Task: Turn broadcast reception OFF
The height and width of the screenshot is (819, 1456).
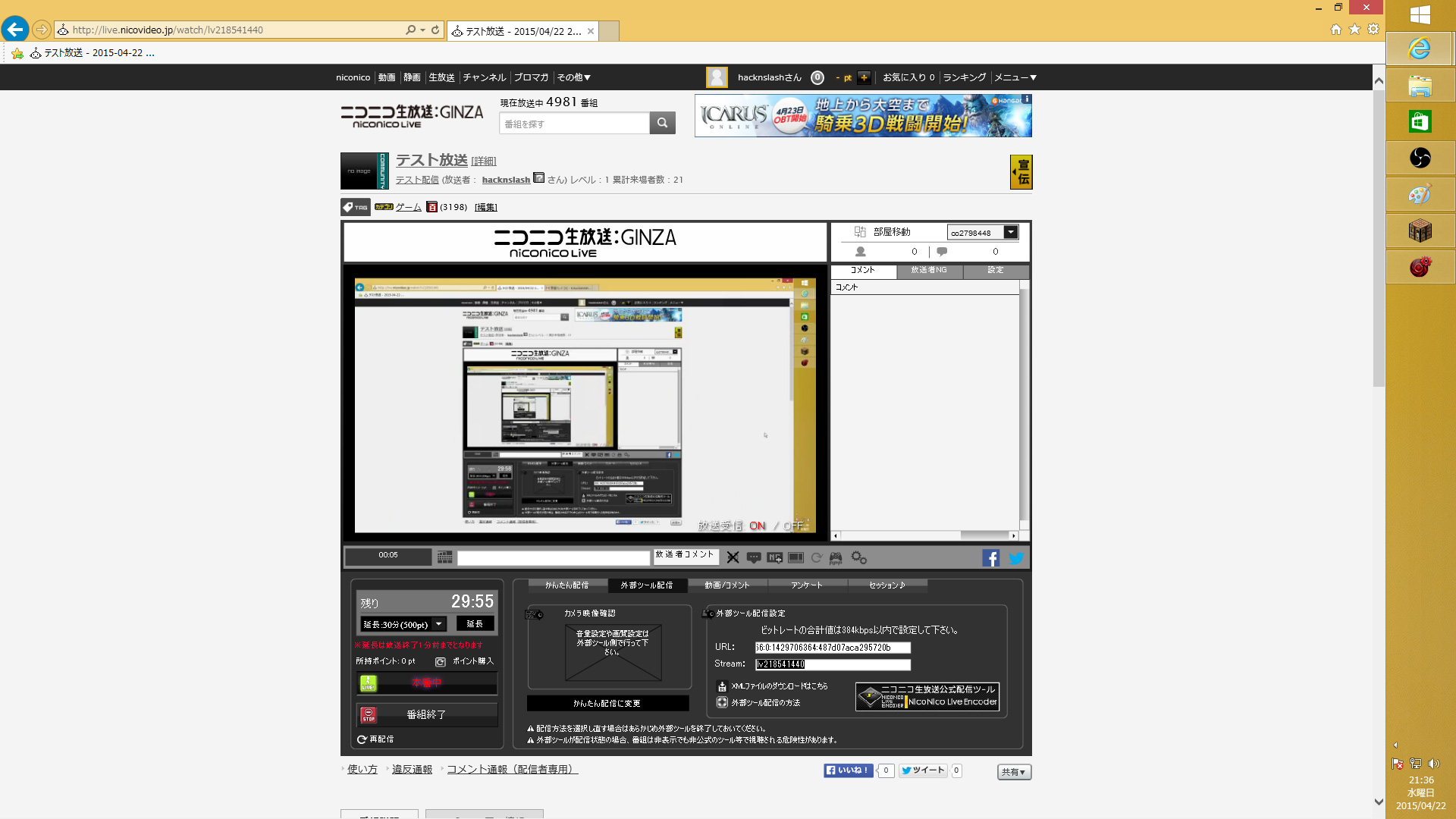Action: click(x=792, y=526)
